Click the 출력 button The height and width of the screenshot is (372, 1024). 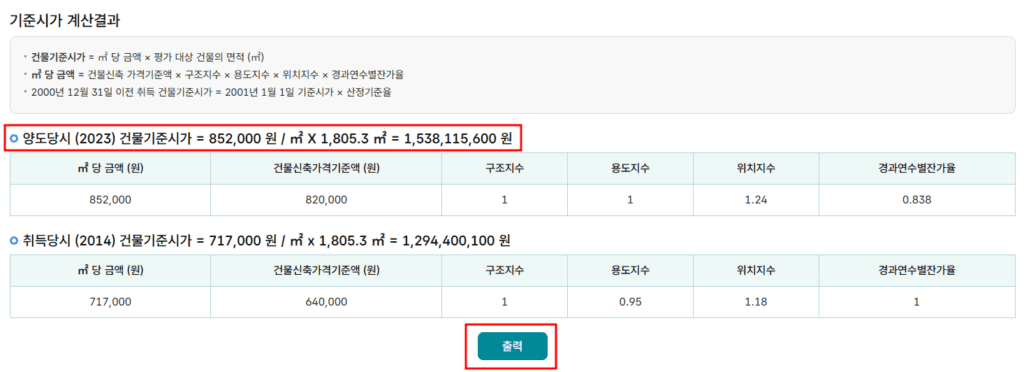pos(512,347)
